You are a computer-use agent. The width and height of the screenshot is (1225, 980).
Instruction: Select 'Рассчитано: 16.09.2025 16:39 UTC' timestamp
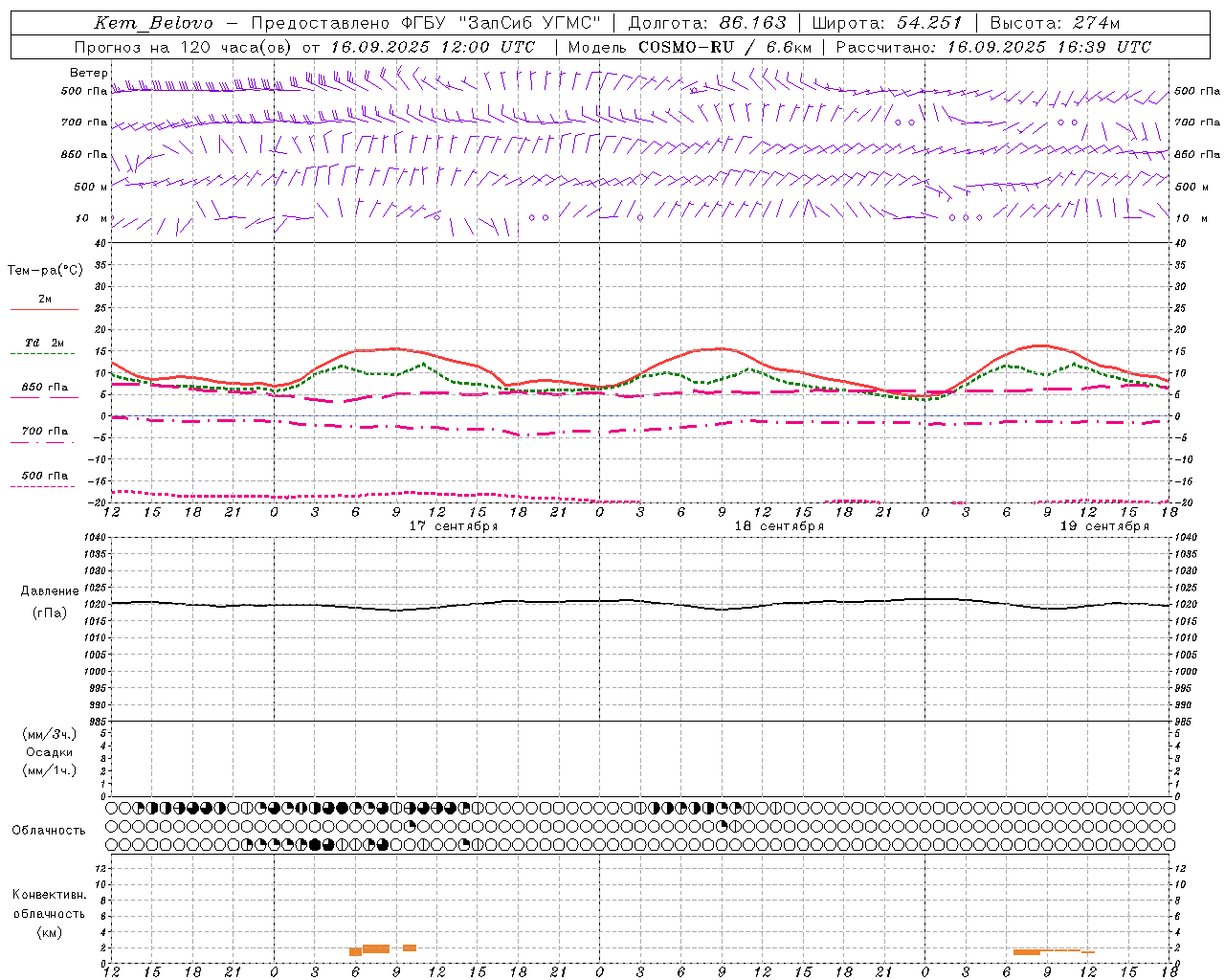(x=993, y=47)
